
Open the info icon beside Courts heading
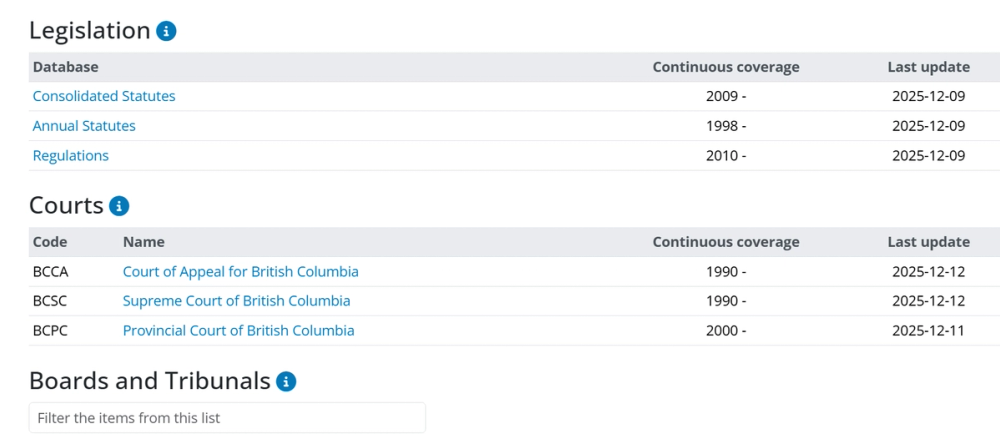[x=119, y=206]
